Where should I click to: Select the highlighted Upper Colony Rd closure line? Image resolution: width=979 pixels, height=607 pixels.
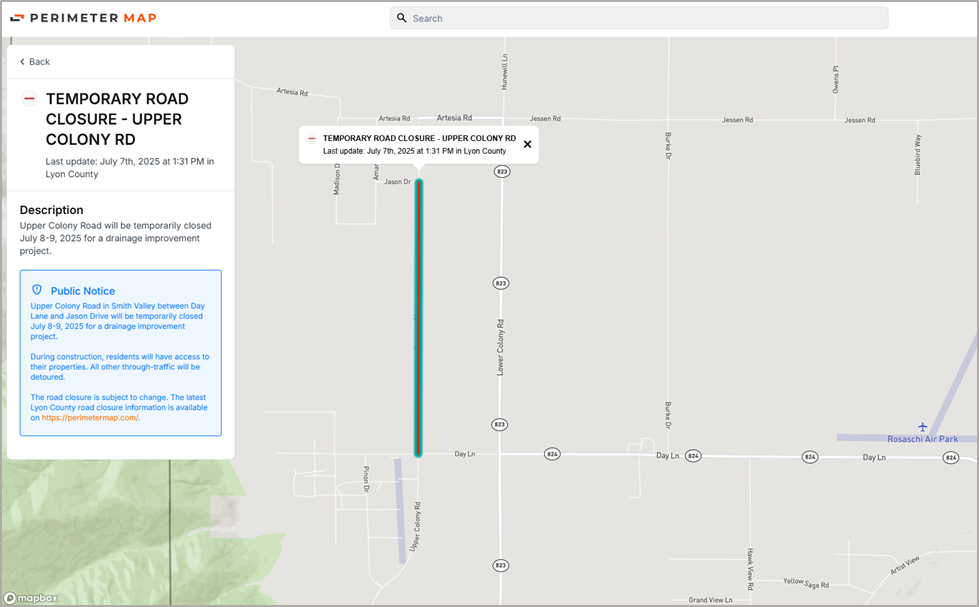(x=419, y=320)
